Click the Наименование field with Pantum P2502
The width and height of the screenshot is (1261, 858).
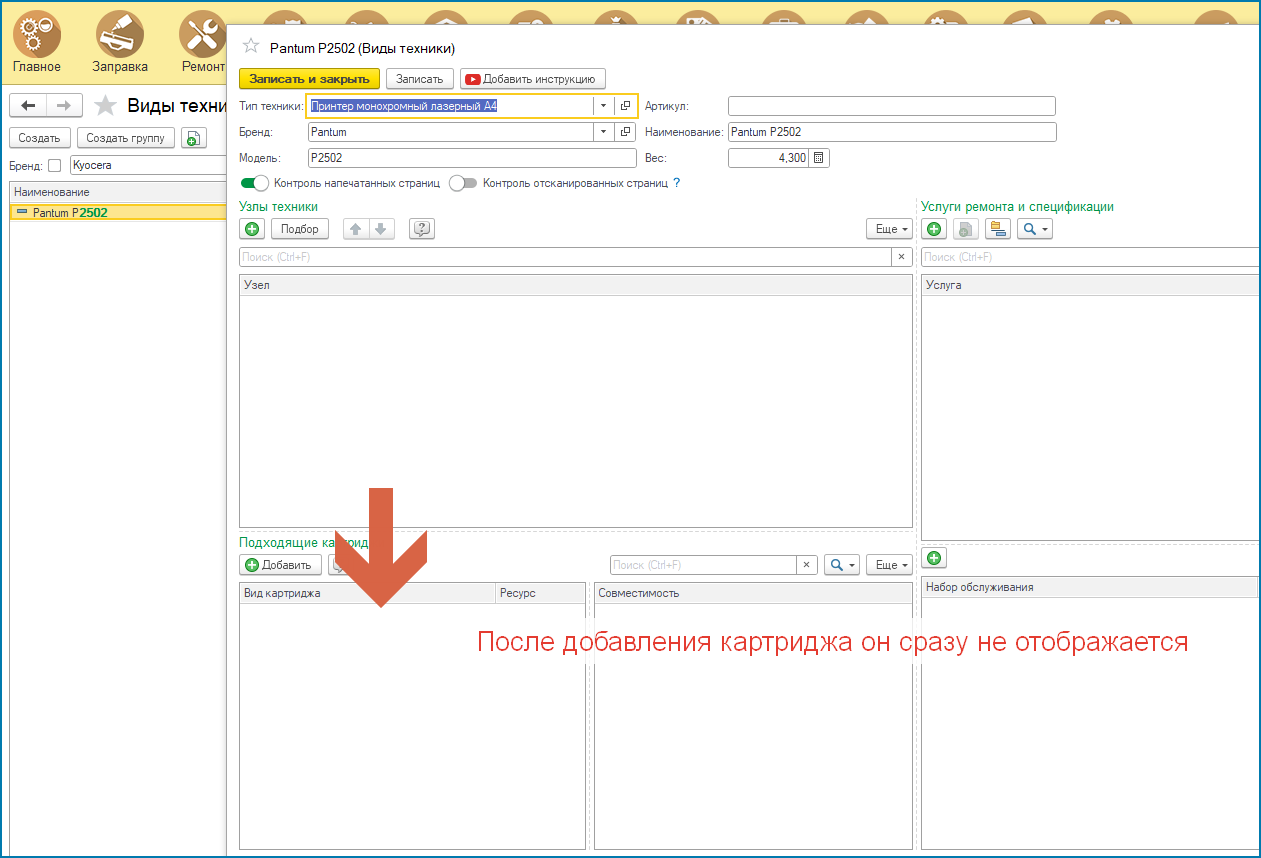892,132
